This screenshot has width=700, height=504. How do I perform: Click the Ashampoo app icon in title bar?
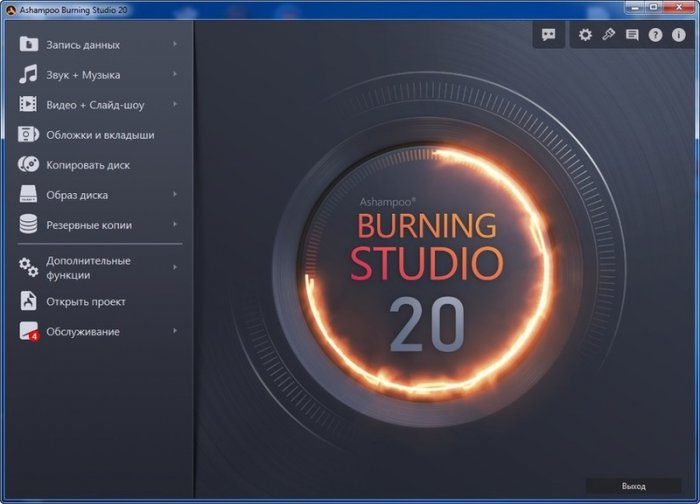[x=12, y=8]
